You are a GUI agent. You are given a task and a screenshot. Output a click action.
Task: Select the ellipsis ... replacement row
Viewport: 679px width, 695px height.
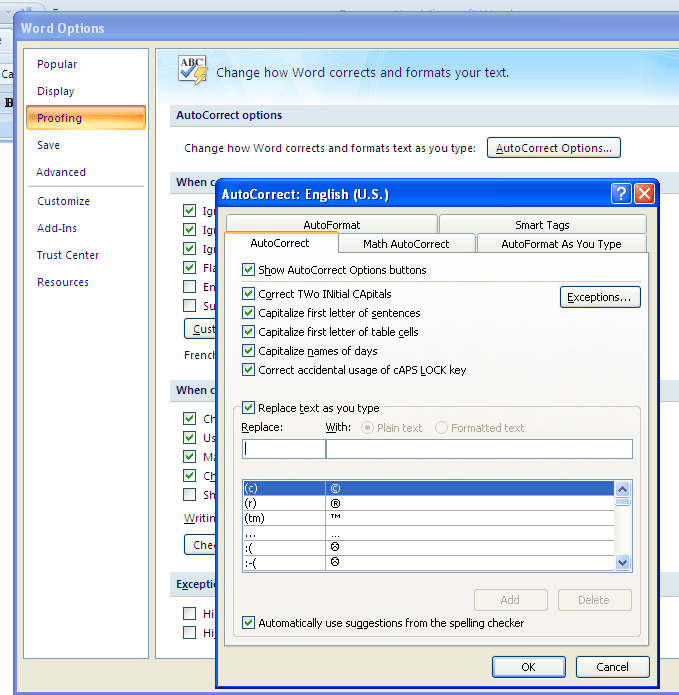[x=429, y=533]
